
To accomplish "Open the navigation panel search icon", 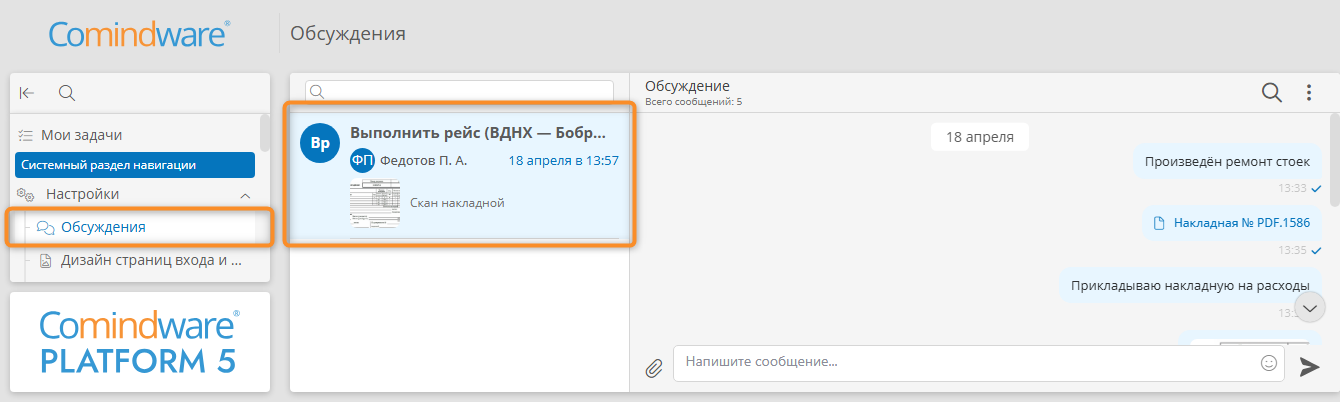I will coord(67,93).
